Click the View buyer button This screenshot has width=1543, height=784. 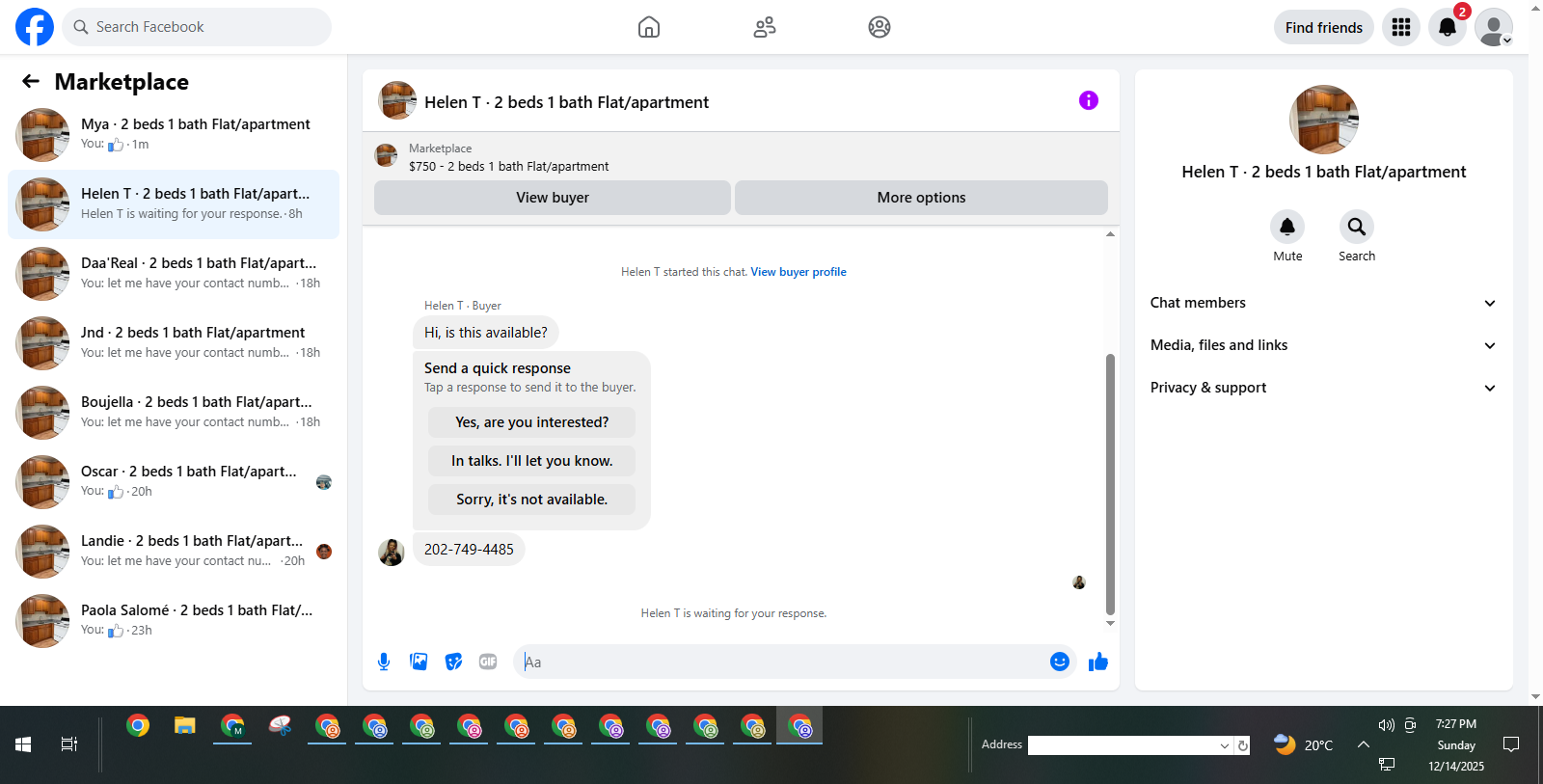(x=553, y=198)
